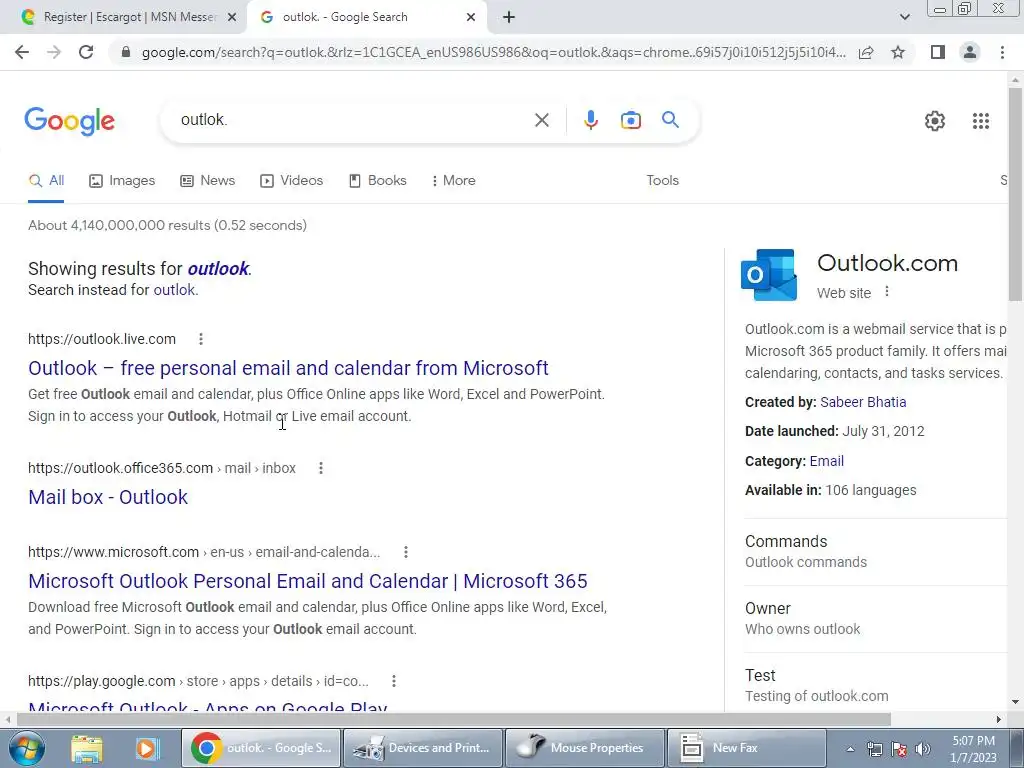
Task: Bookmark this page with star icon
Action: point(898,52)
